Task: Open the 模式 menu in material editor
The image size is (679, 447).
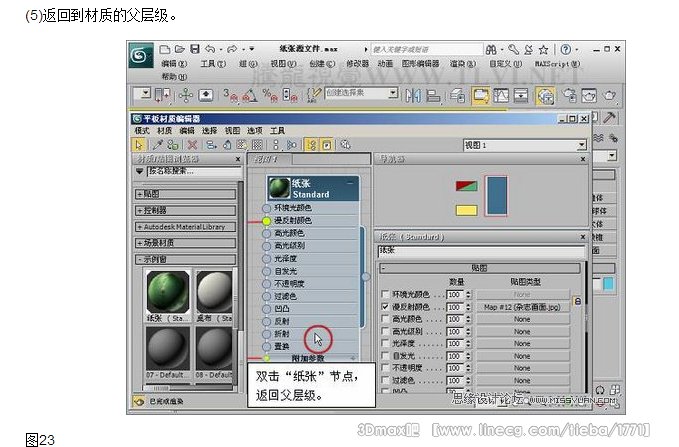Action: click(x=142, y=130)
